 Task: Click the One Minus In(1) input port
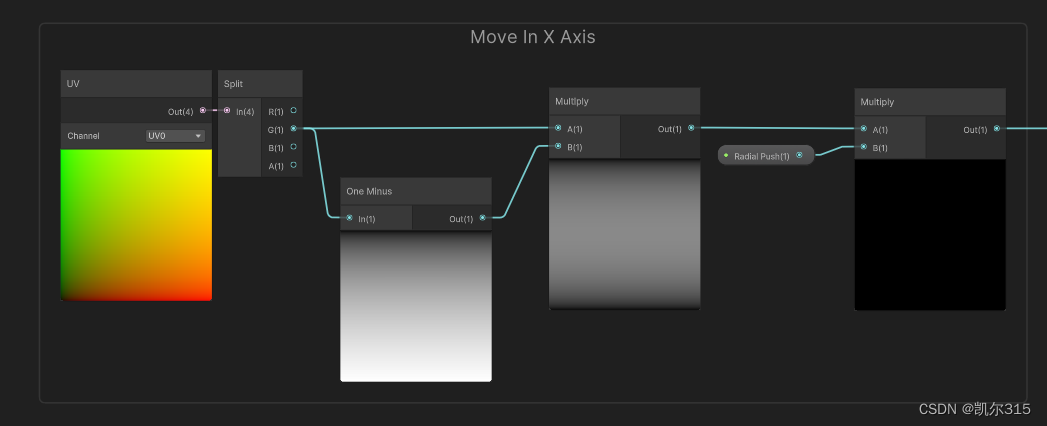pyautogui.click(x=349, y=218)
